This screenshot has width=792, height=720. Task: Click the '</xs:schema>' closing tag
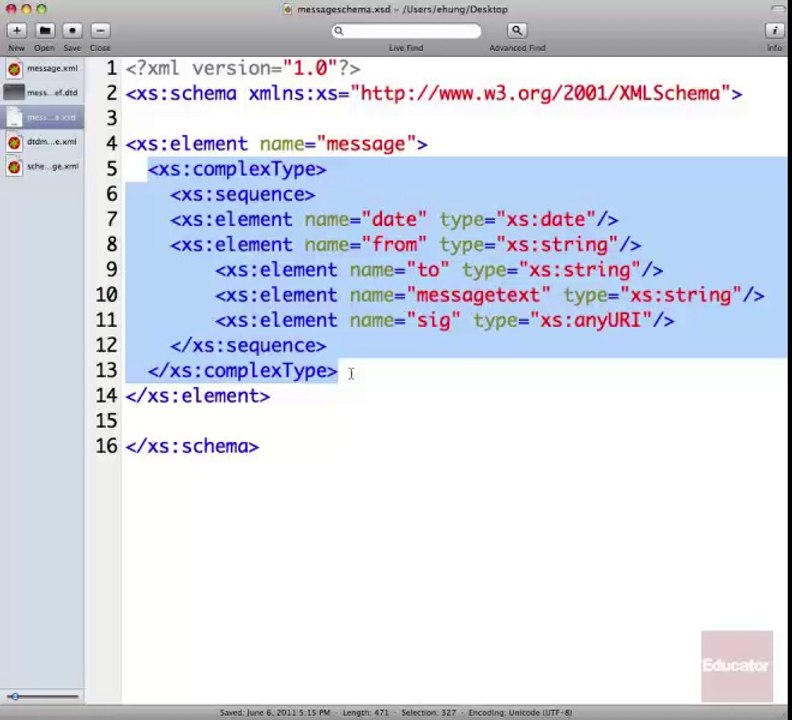pyautogui.click(x=192, y=447)
